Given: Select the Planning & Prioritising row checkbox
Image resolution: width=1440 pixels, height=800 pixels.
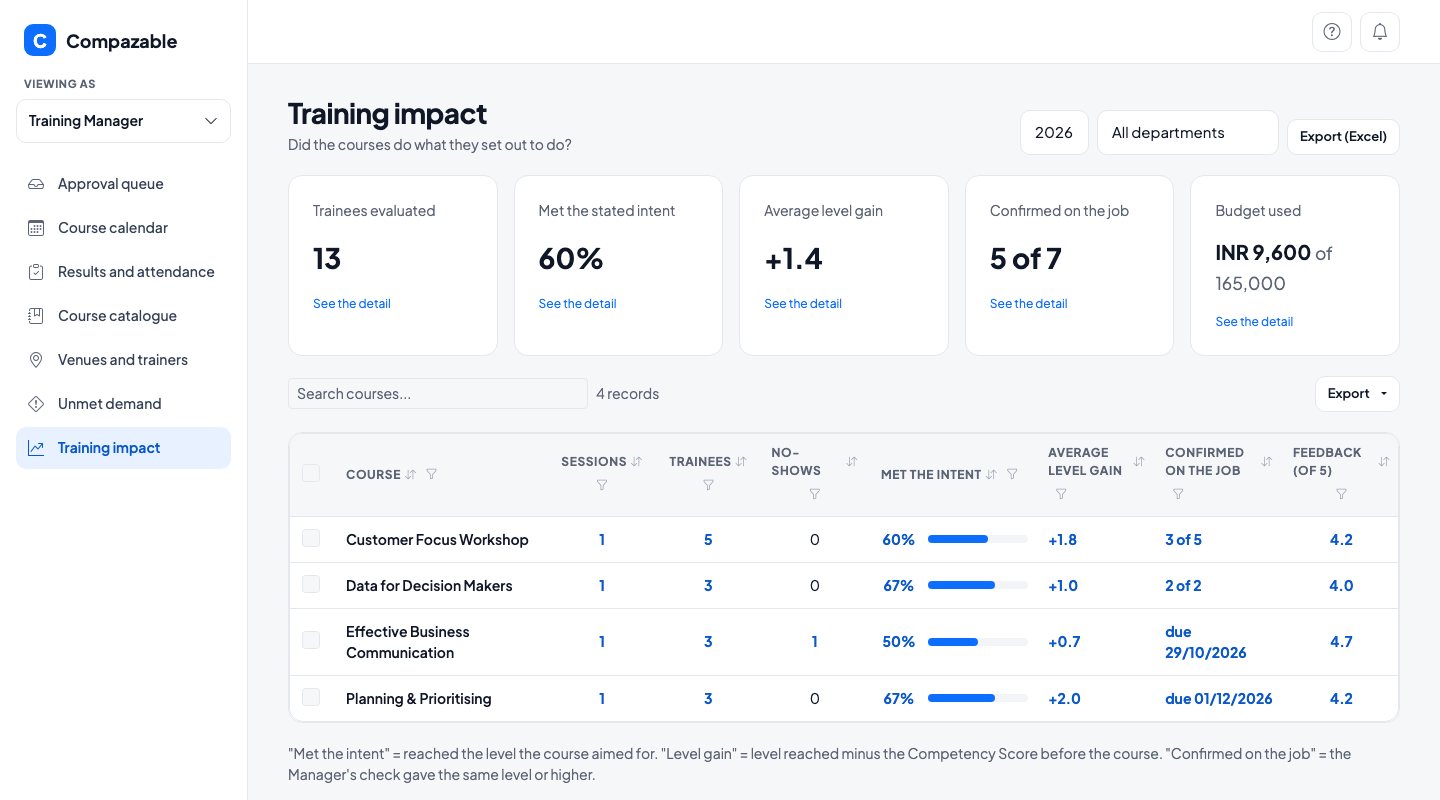Looking at the screenshot, I should coord(311,697).
